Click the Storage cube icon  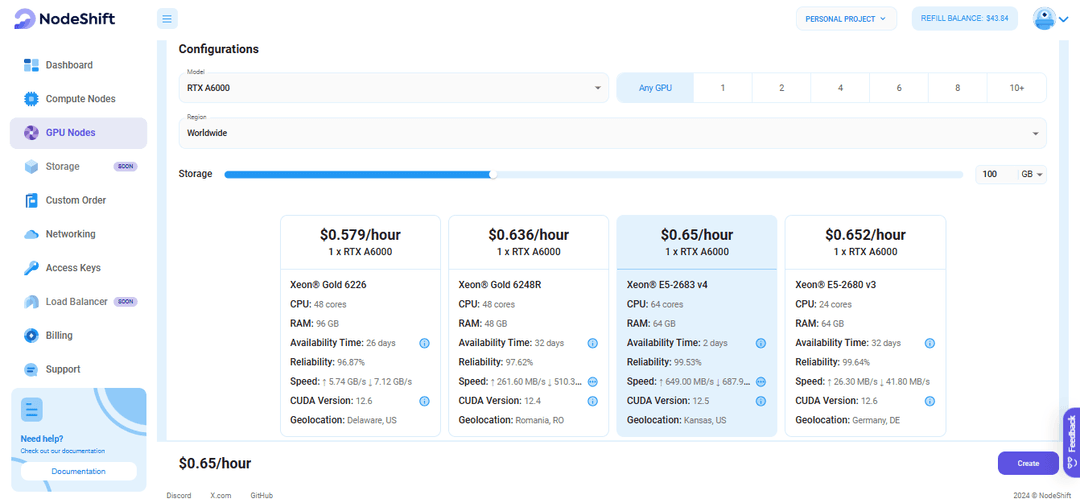[x=31, y=166]
